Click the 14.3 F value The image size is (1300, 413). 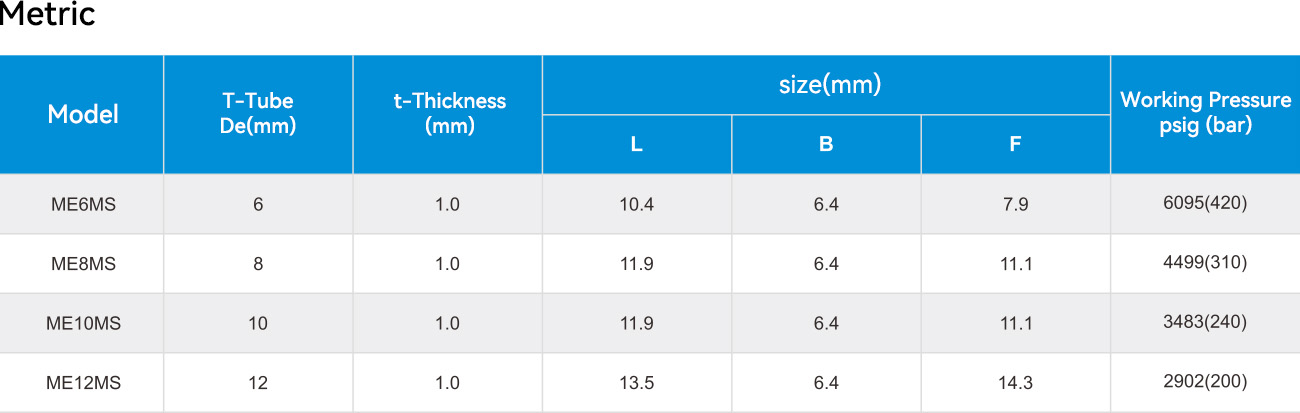pyautogui.click(x=1015, y=383)
